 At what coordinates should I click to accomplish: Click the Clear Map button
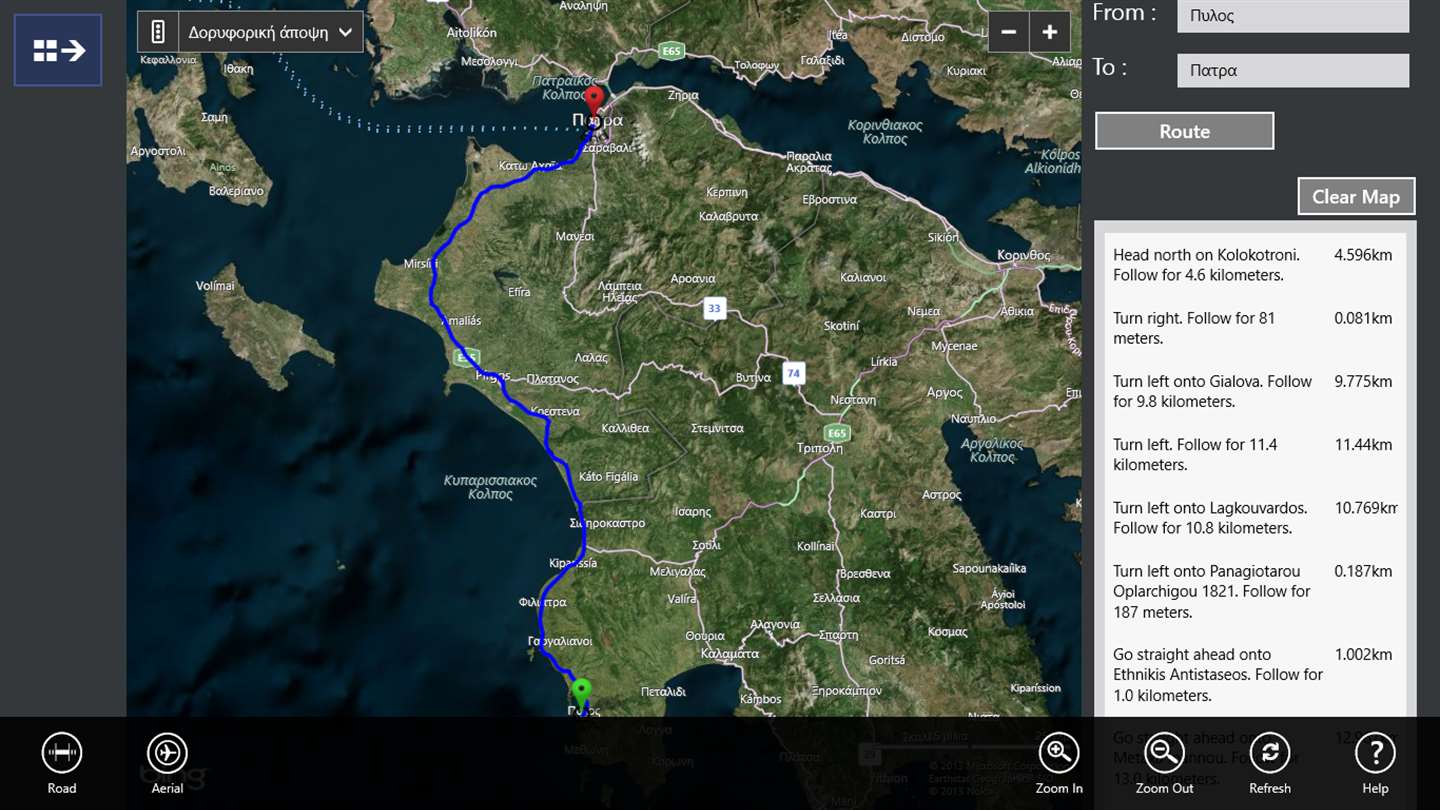(x=1356, y=196)
